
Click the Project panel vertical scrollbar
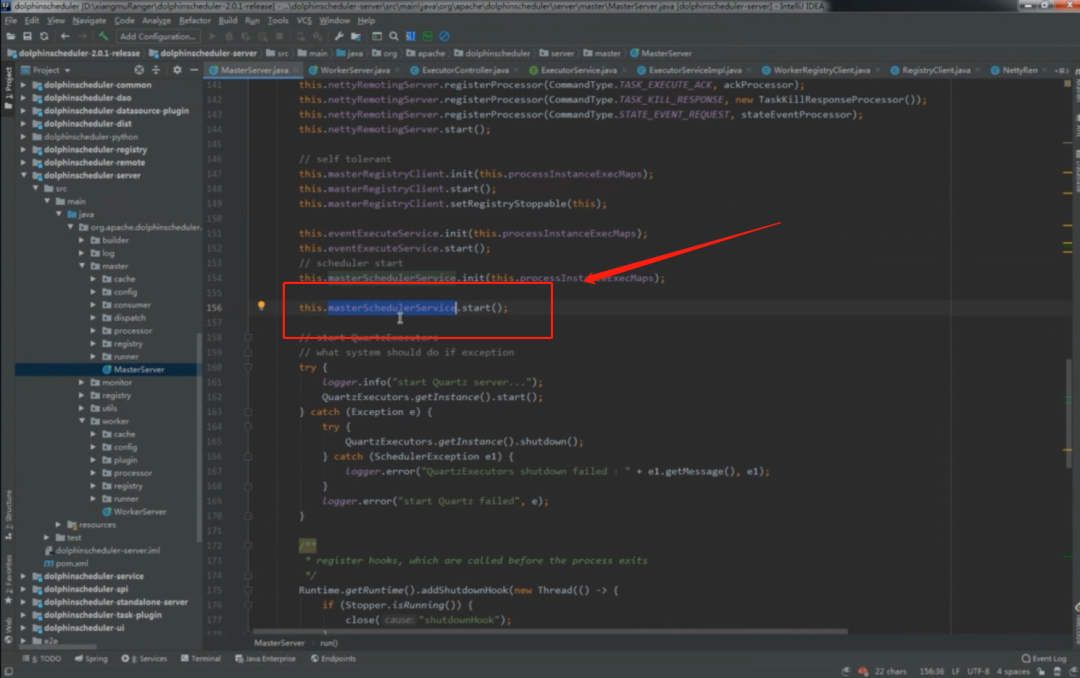pyautogui.click(x=199, y=438)
